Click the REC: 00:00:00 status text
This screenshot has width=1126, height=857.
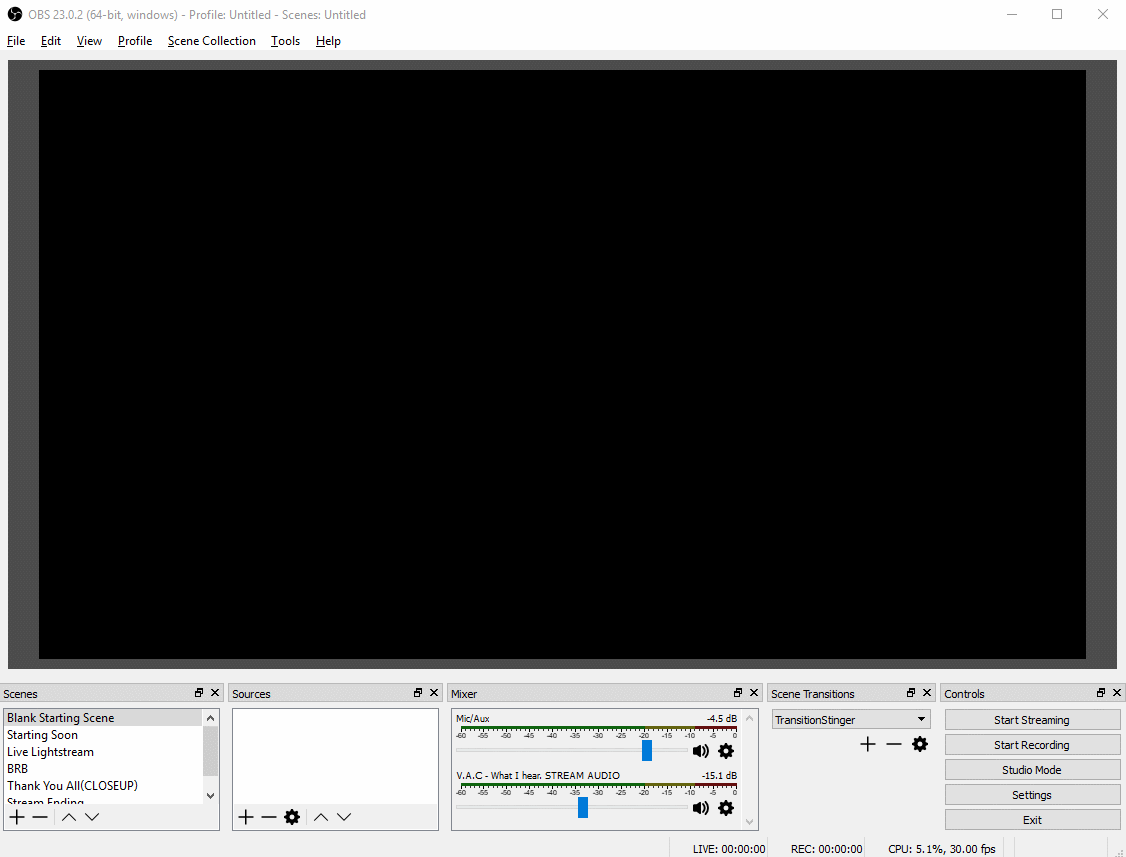(827, 849)
